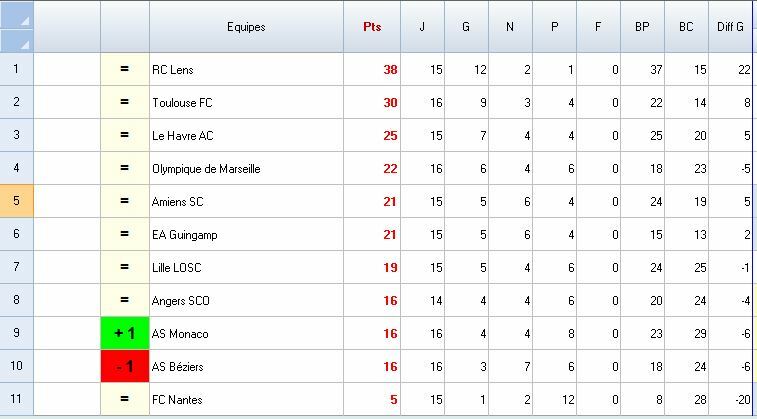Select the EA Guingamp team cell
The height and width of the screenshot is (419, 757).
(x=185, y=234)
